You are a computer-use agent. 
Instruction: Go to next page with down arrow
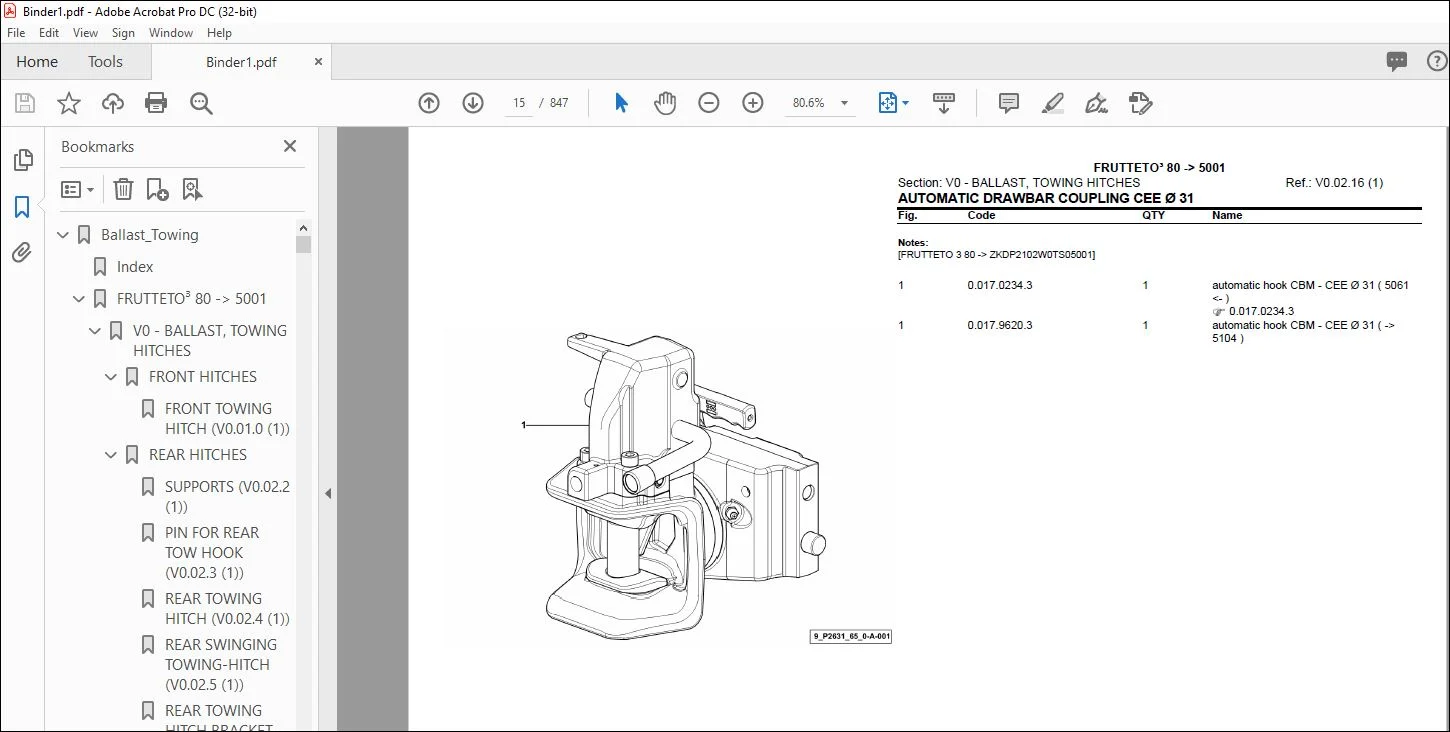(x=473, y=103)
